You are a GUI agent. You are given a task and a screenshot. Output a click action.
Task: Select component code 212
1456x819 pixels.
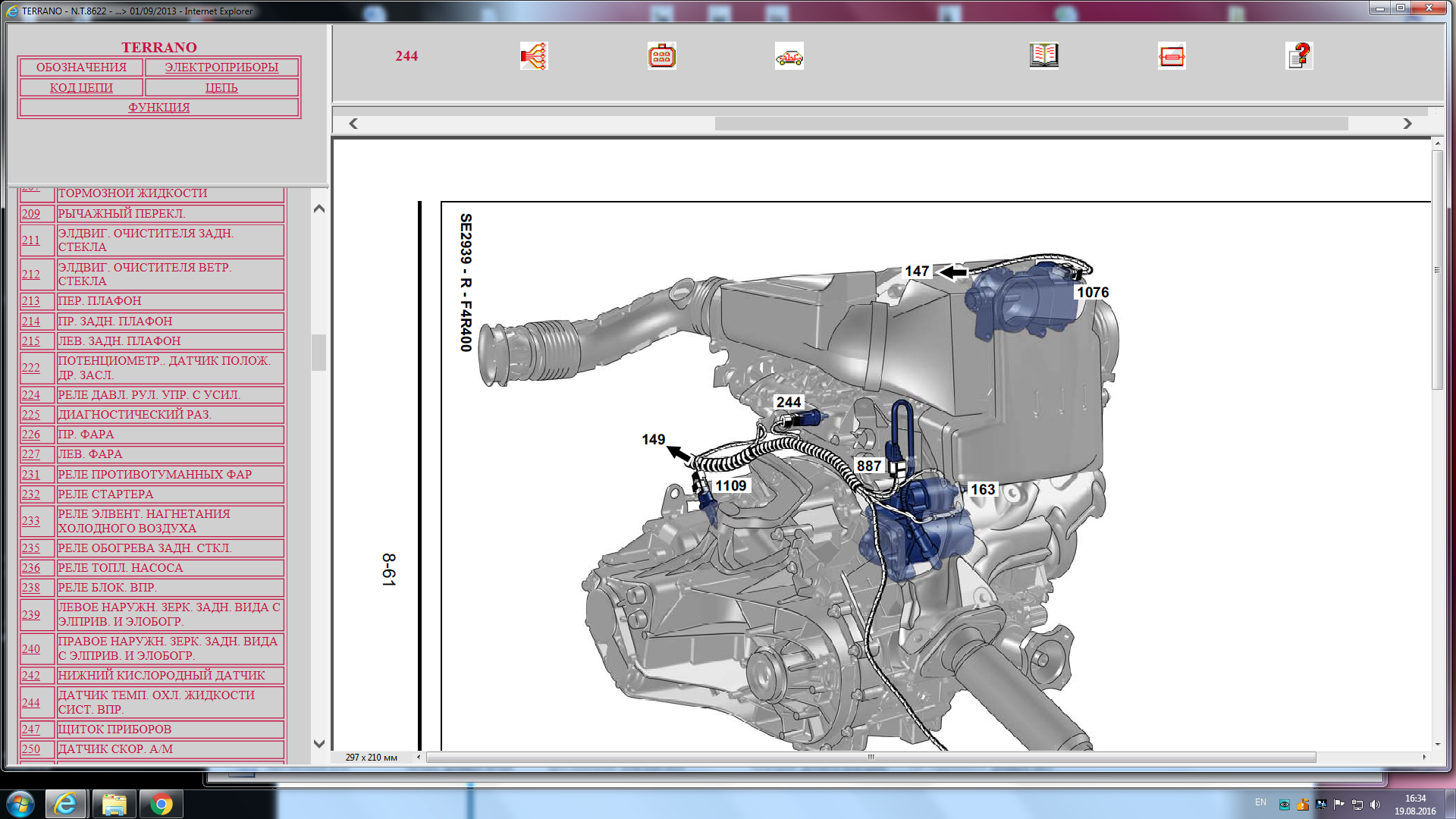tap(31, 275)
